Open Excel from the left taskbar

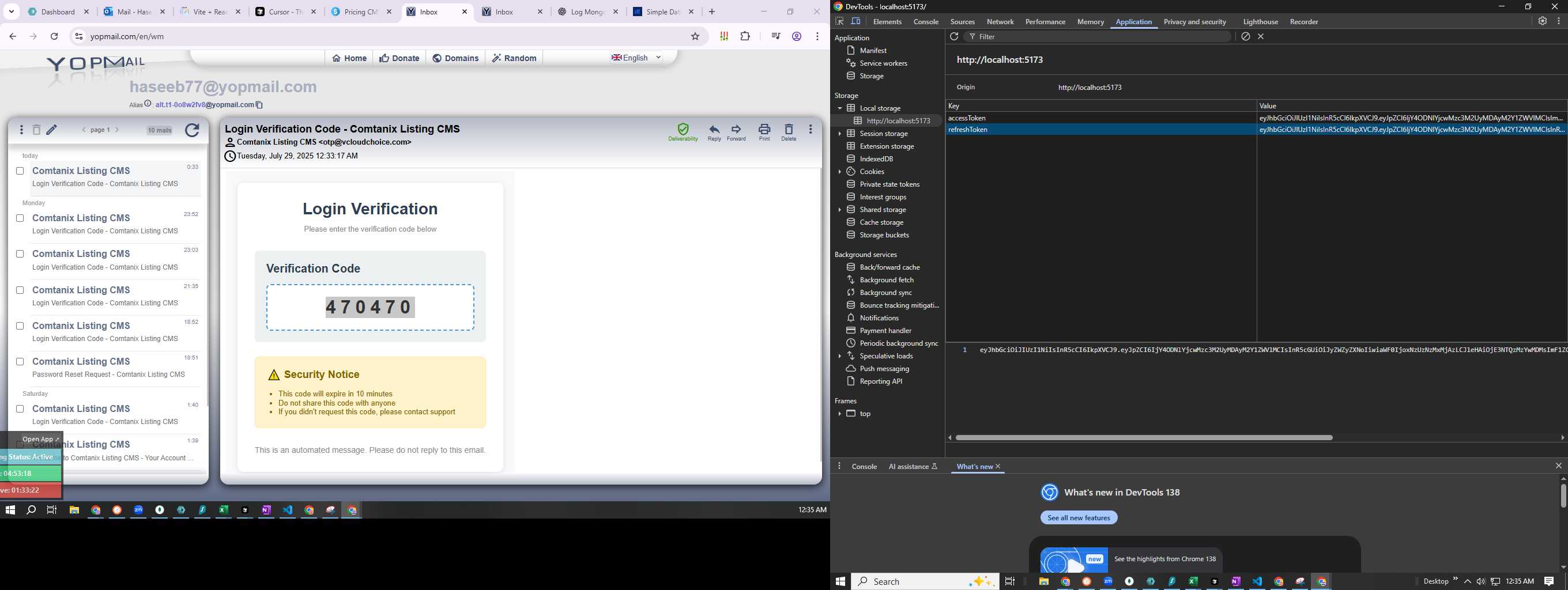tap(224, 510)
